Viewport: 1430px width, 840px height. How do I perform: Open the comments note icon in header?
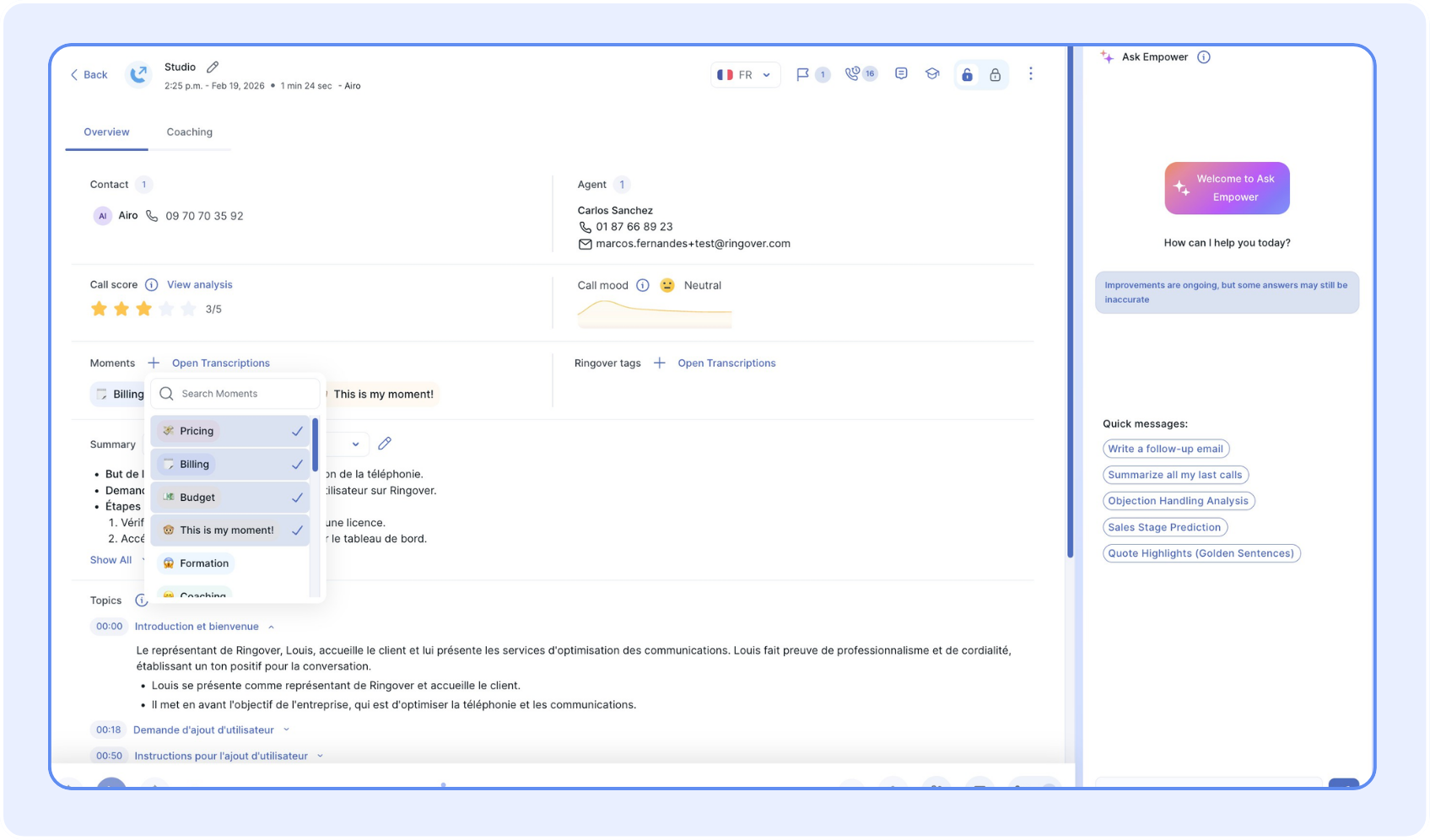(901, 74)
